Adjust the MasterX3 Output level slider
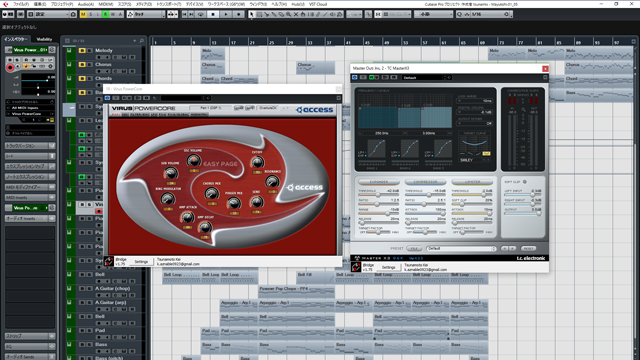 click(x=523, y=213)
